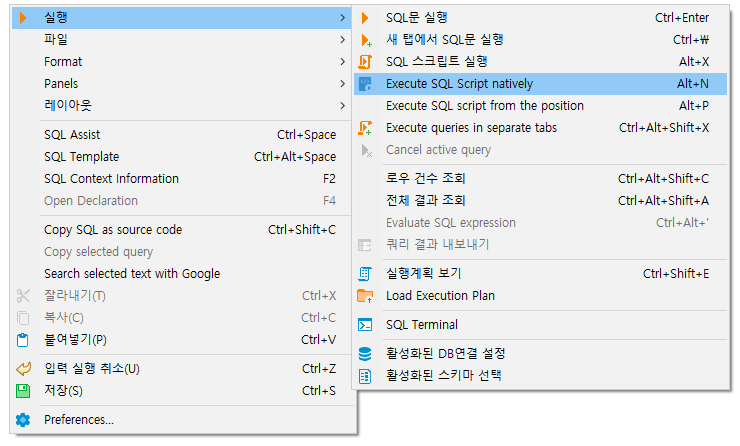Run SQL문 실행 from the submenu
Image resolution: width=740 pixels, height=446 pixels.
(540, 18)
